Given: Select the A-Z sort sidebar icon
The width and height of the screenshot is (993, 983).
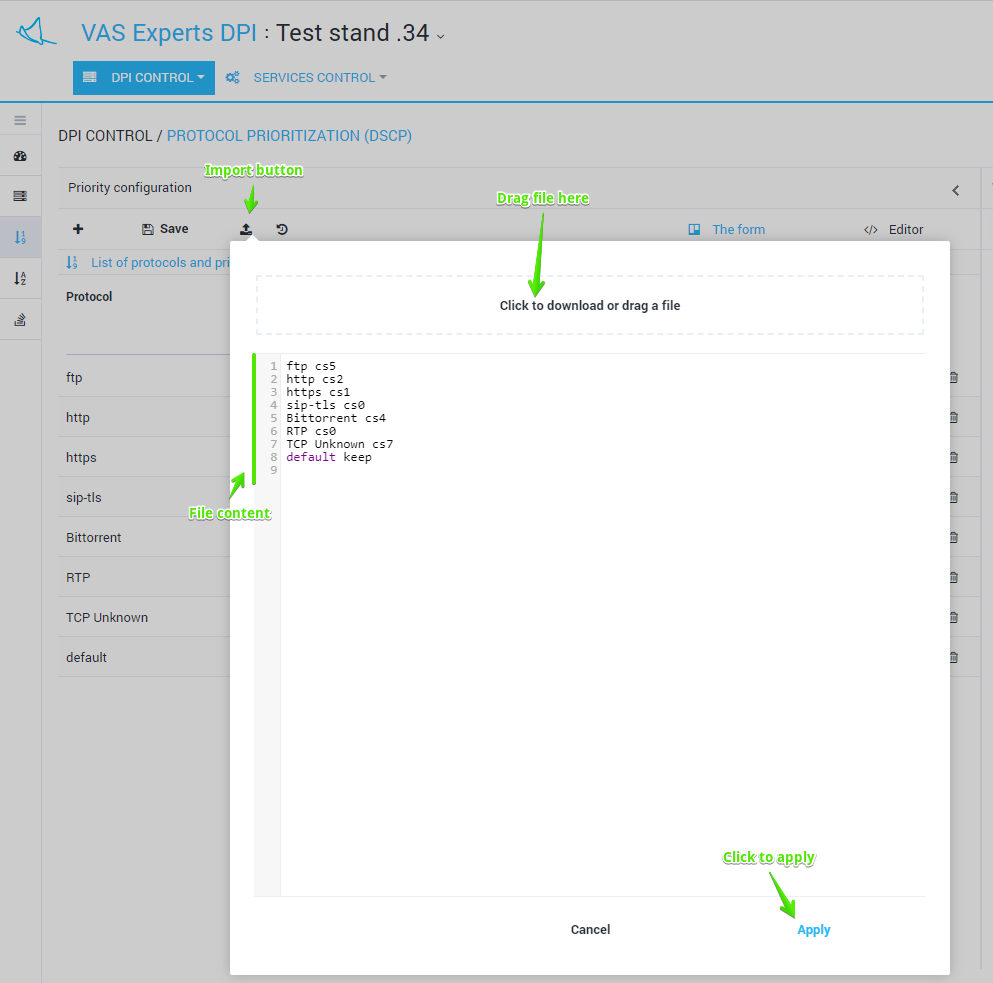Looking at the screenshot, I should tap(20, 278).
